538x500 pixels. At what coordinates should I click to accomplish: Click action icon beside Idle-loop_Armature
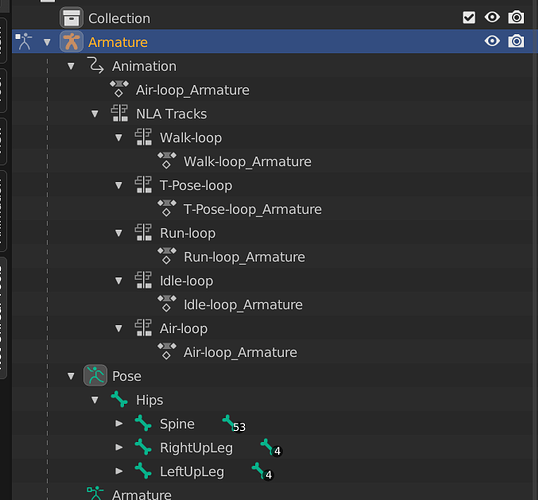[167, 304]
